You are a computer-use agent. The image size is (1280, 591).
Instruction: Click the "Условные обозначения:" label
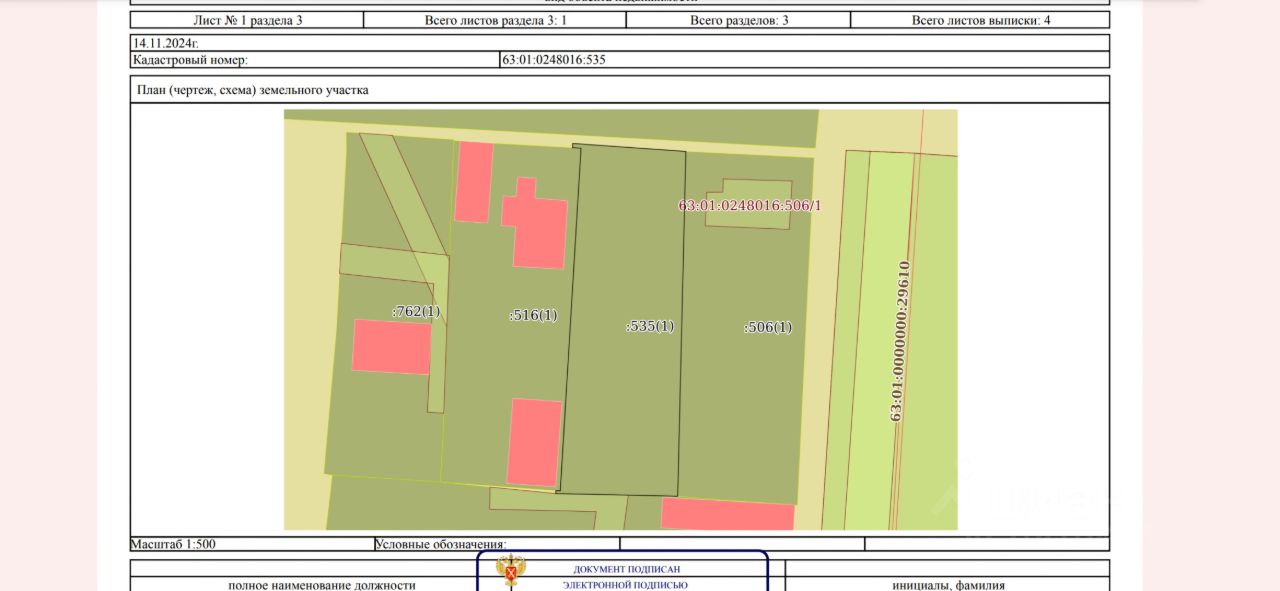coord(441,545)
